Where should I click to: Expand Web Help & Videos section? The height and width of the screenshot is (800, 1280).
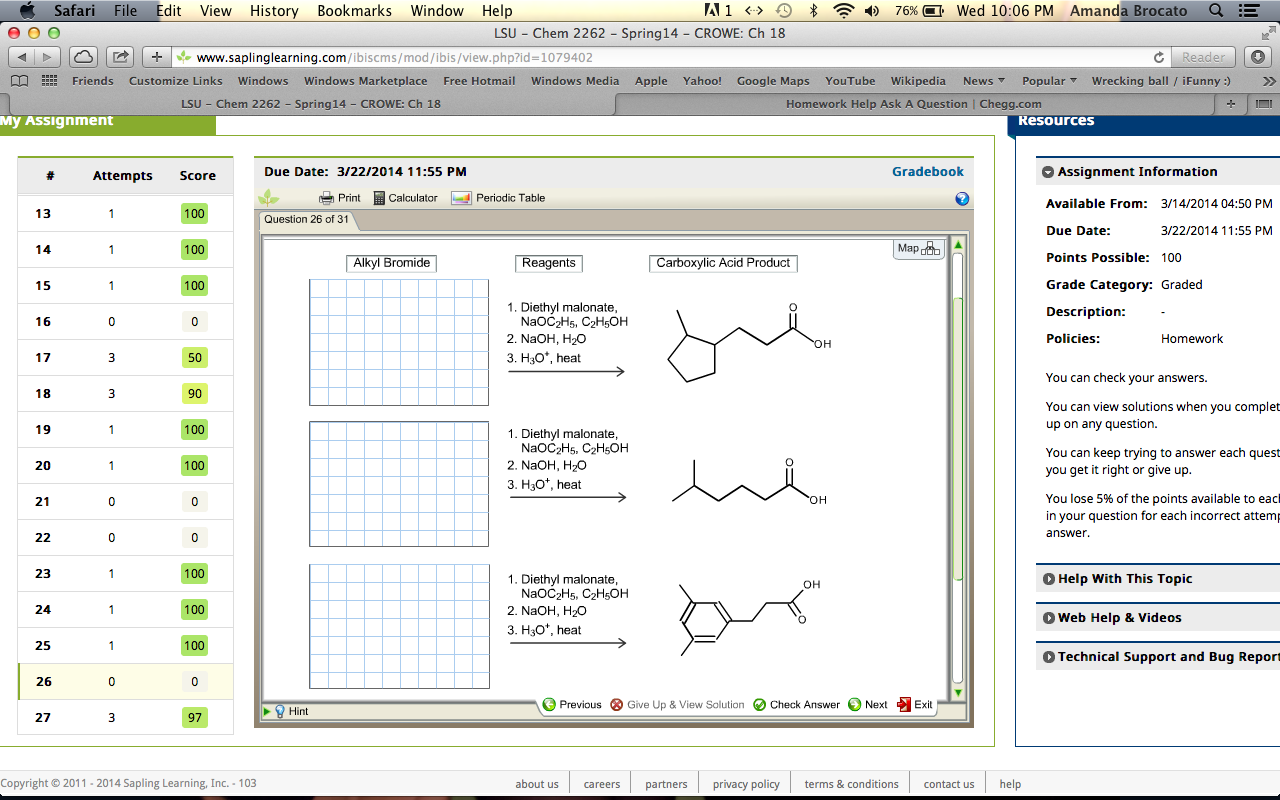click(x=1118, y=618)
